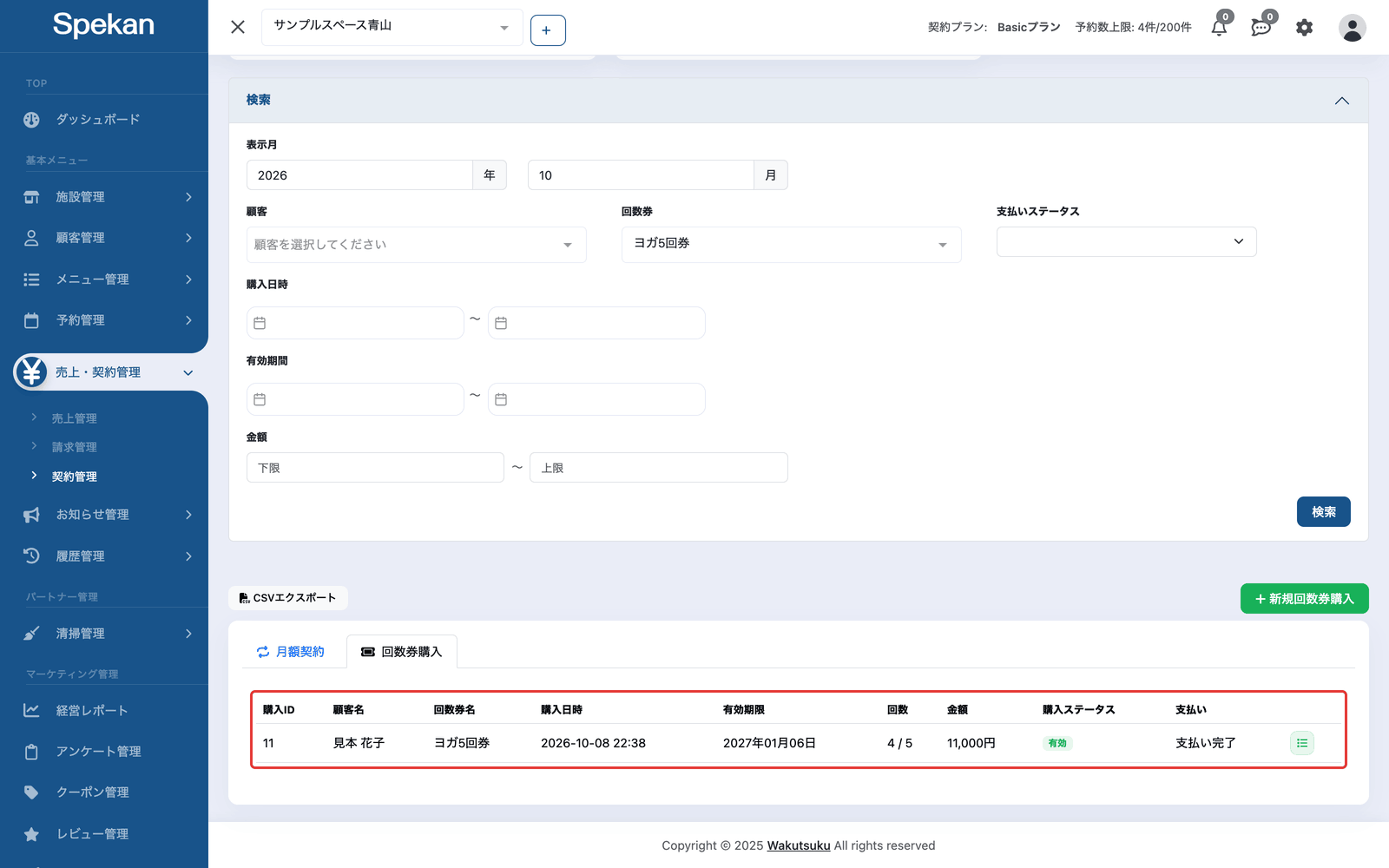Open the notifications bell icon

[1220, 27]
